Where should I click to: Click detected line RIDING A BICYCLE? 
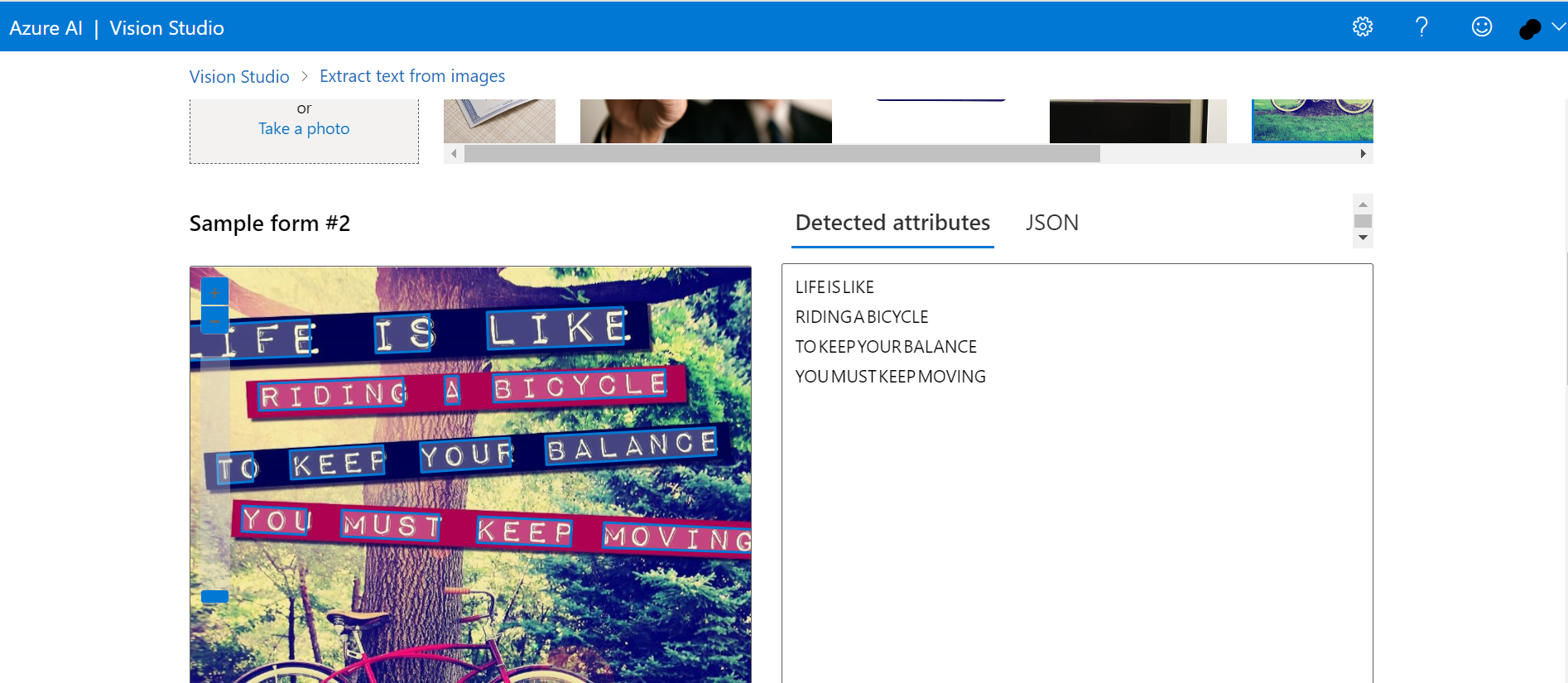[x=862, y=317]
